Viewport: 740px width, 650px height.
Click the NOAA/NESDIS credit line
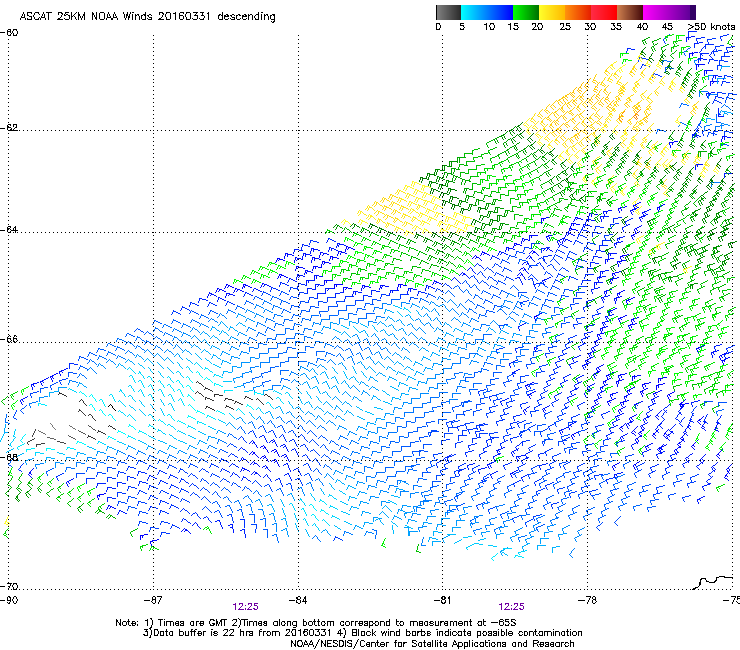coord(432,644)
